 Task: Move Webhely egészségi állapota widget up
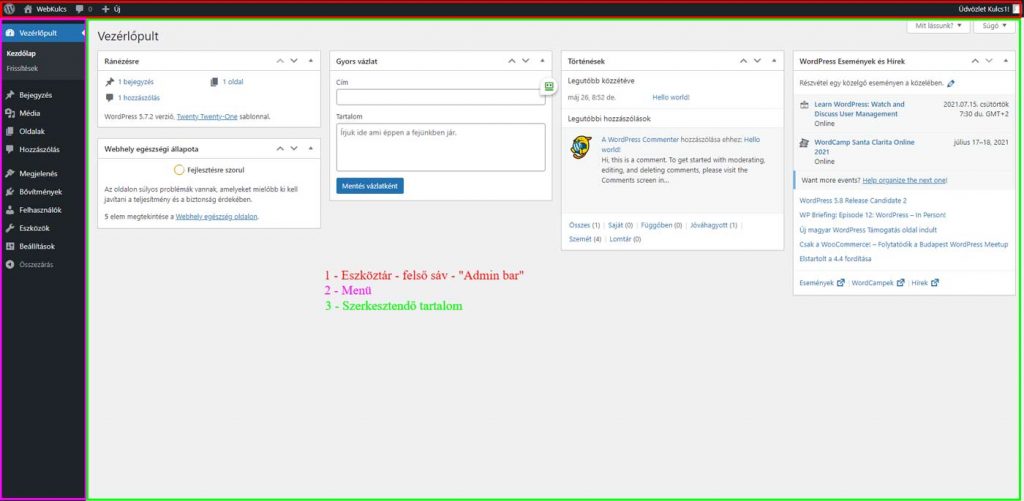[280, 148]
